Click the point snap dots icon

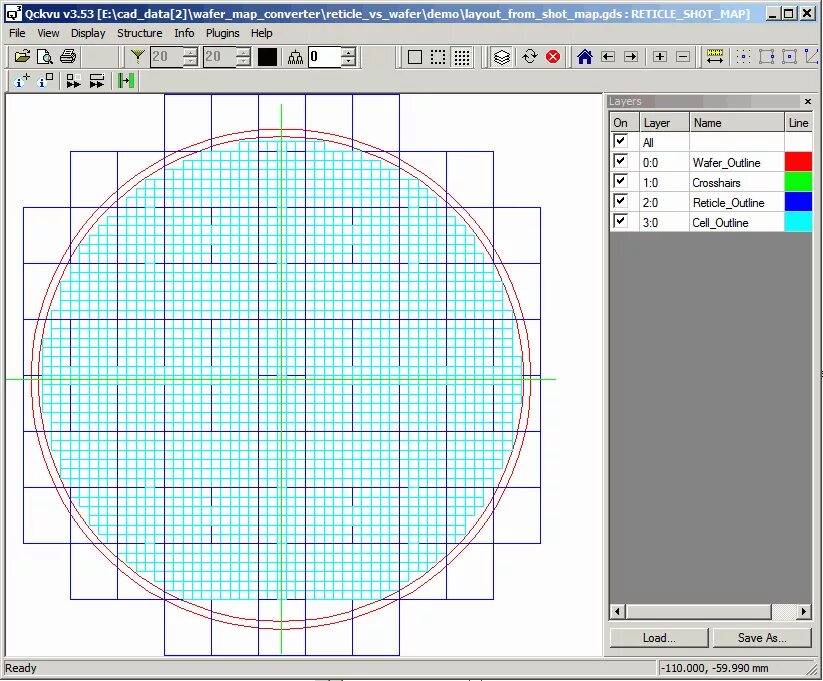pos(743,57)
